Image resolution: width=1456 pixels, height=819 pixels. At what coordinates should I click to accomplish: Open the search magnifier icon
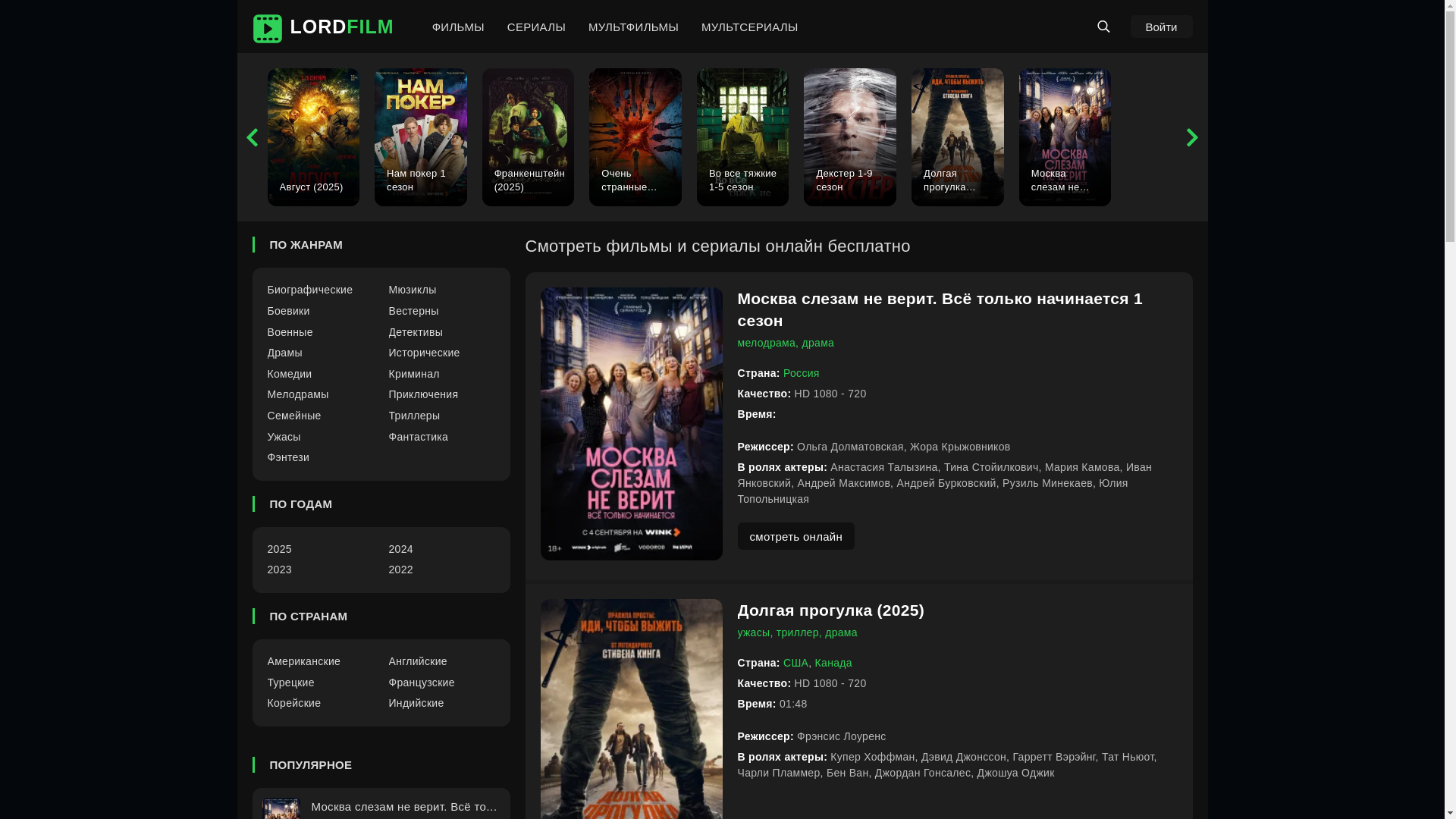(x=1103, y=27)
